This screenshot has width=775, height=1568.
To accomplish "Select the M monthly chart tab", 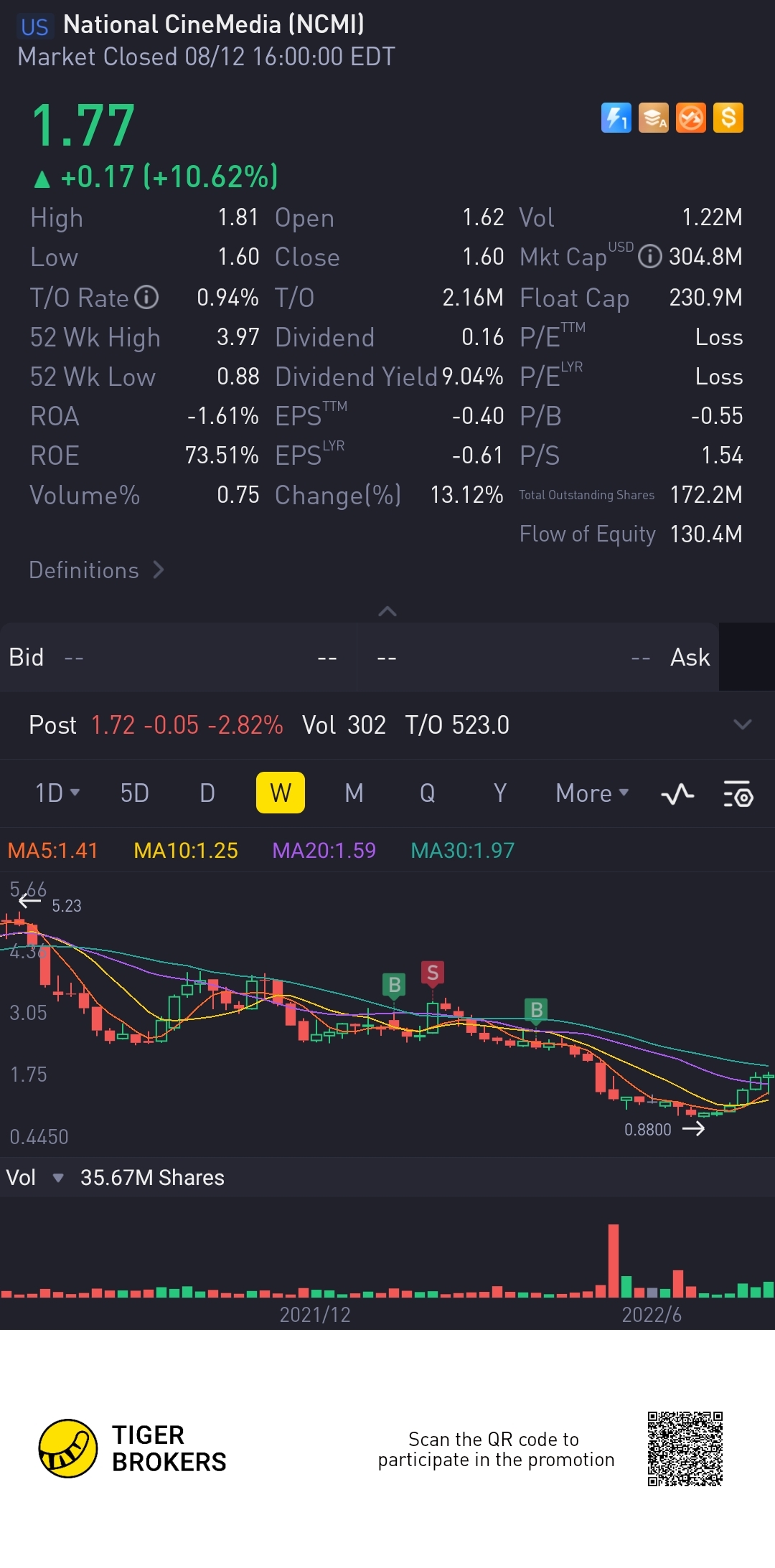I will 354,793.
